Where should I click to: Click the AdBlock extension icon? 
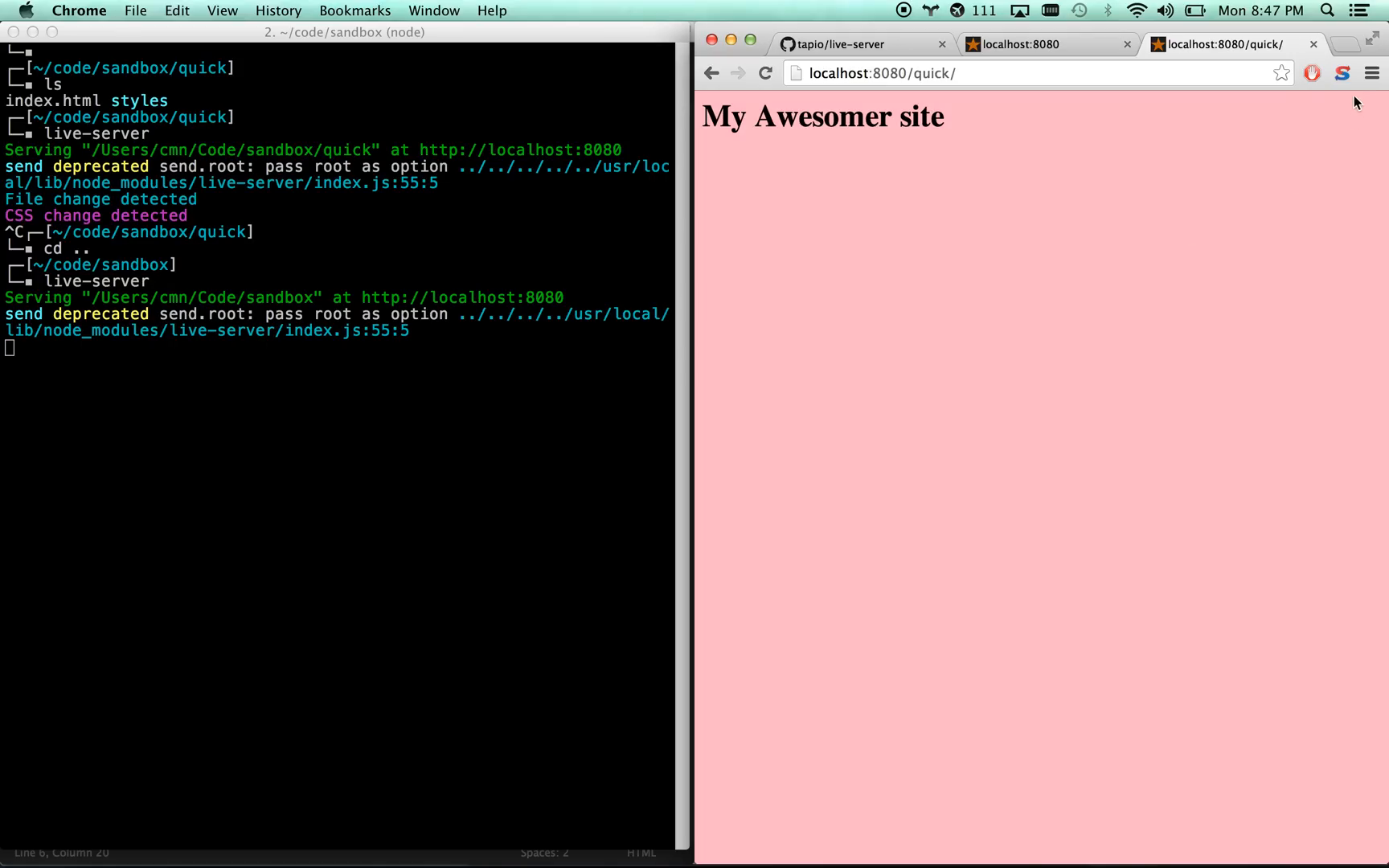[x=1312, y=73]
